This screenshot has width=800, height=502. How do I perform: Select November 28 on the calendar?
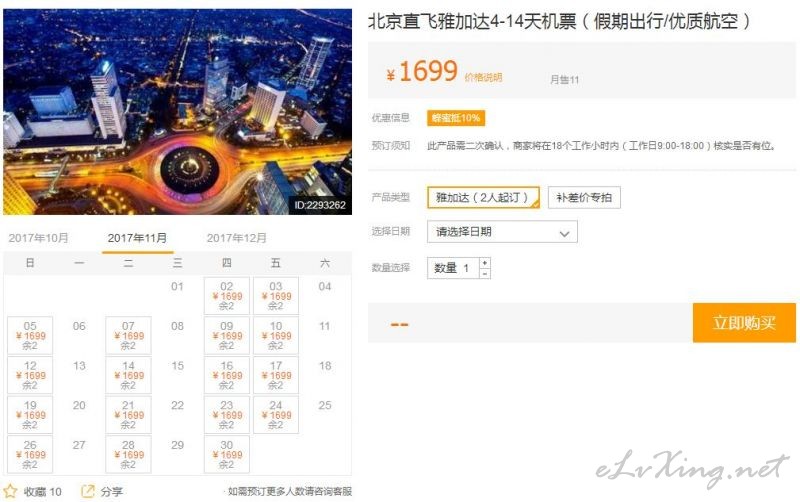(x=128, y=454)
